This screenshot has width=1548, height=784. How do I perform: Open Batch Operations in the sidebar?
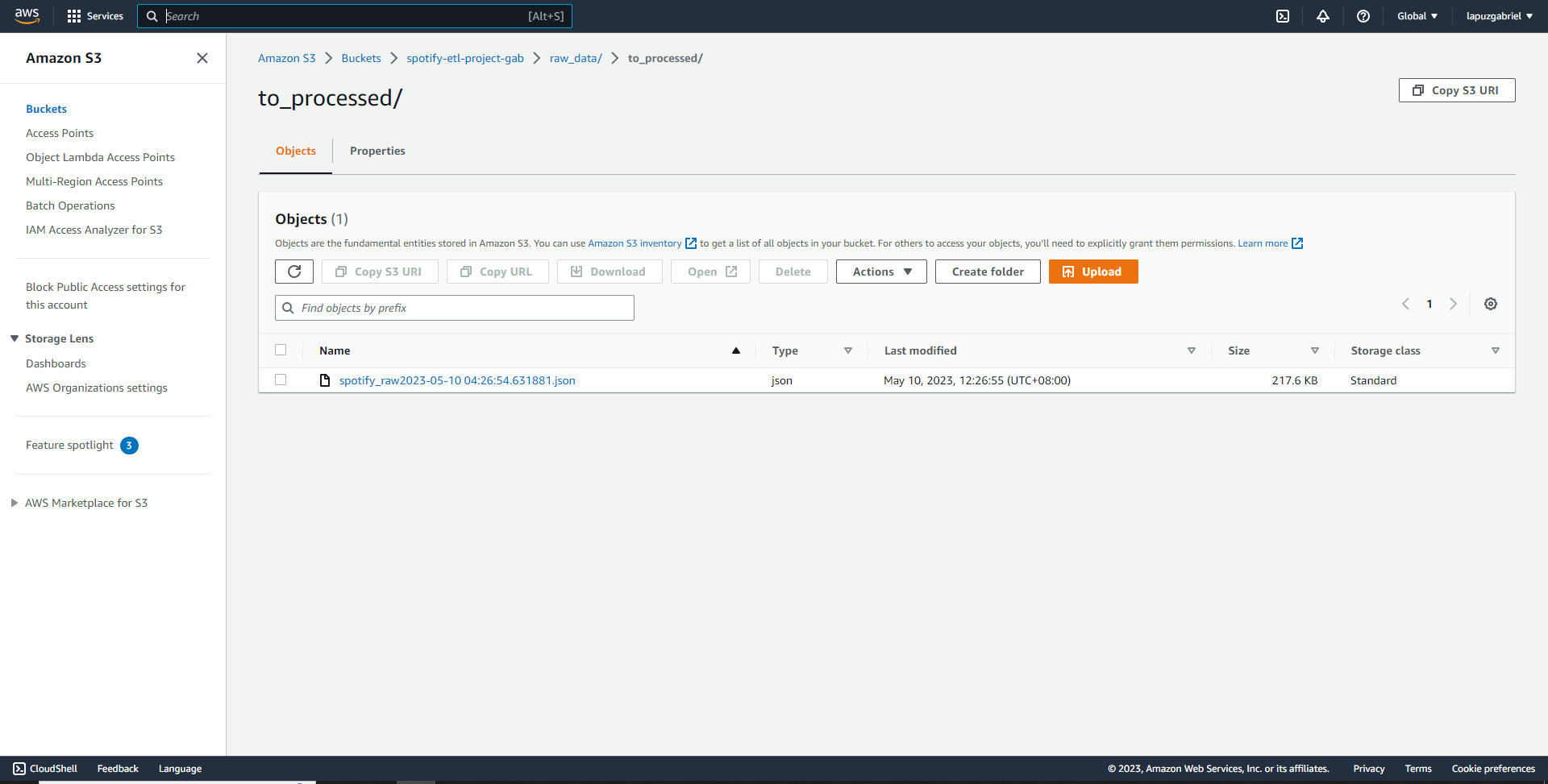coord(70,205)
